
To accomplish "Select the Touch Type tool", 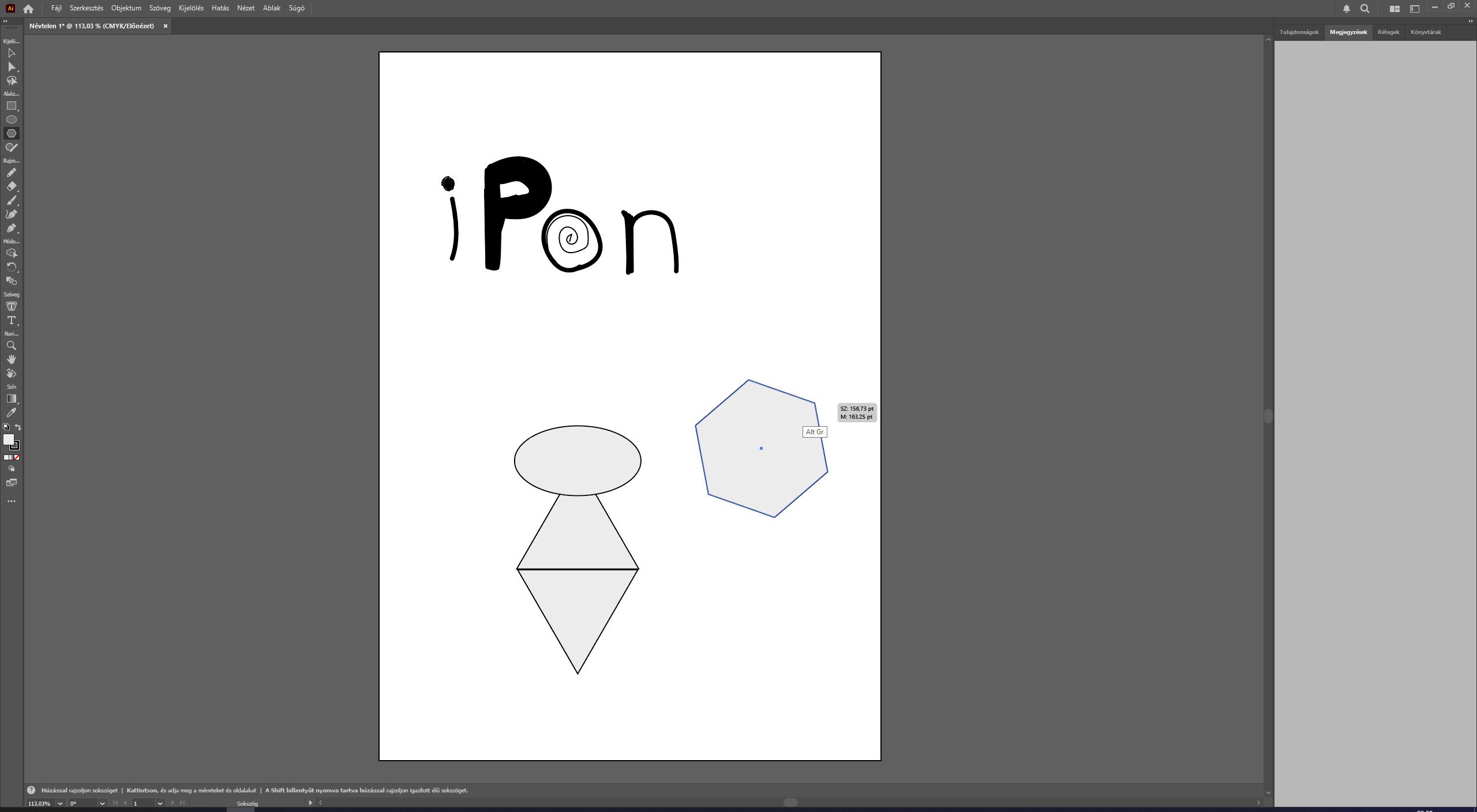I will (x=11, y=307).
